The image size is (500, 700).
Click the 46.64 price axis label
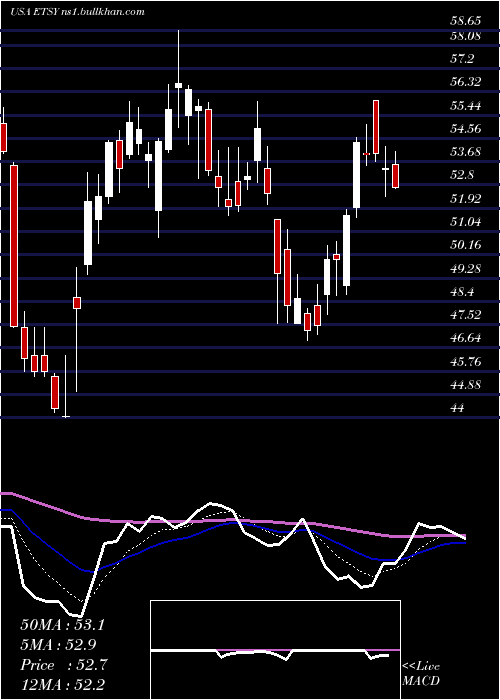pos(466,338)
